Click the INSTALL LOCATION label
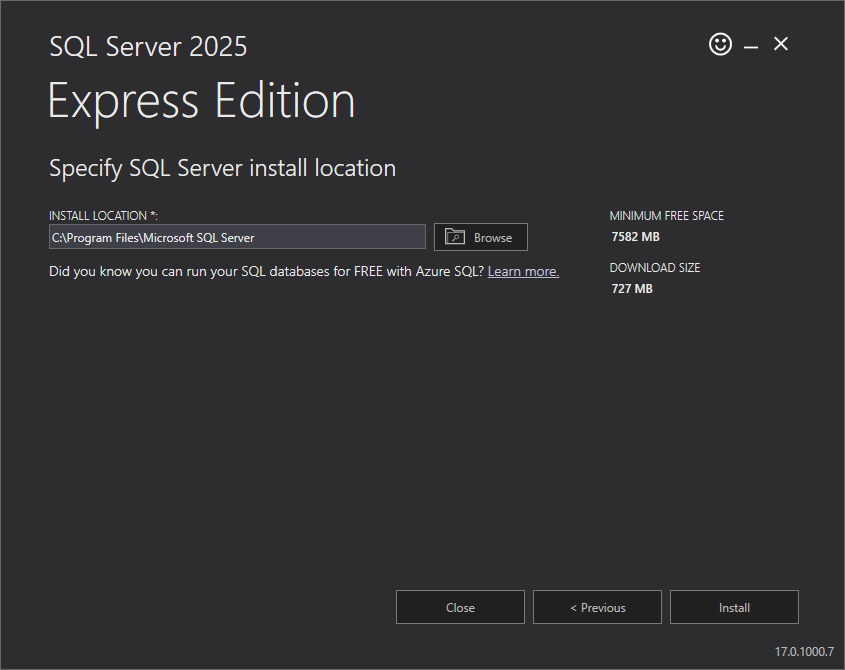The width and height of the screenshot is (845, 670). tap(103, 216)
